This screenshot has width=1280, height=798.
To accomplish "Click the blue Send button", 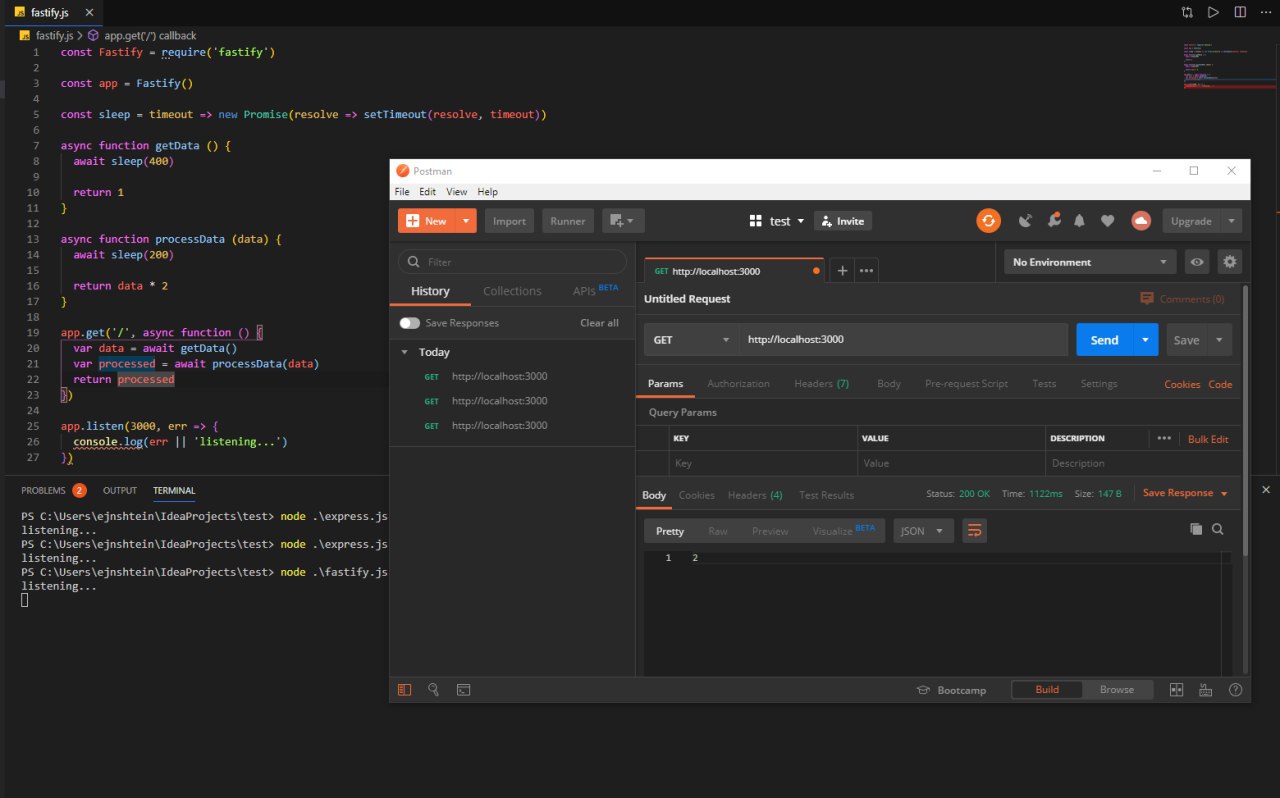I will click(1104, 340).
